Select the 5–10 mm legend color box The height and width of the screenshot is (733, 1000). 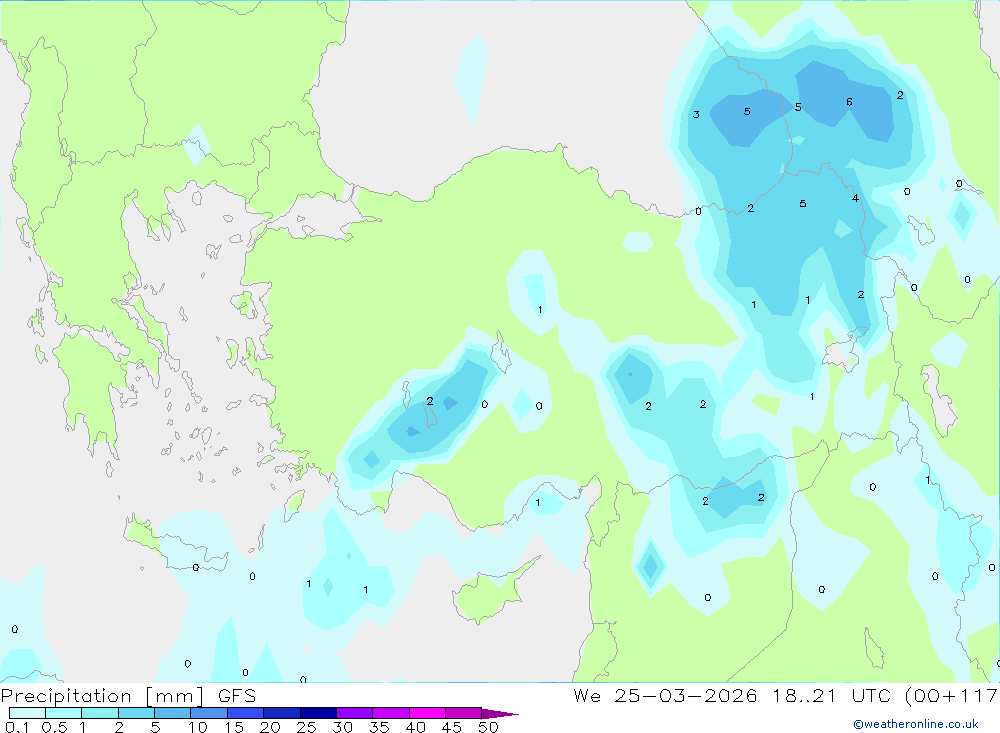tap(173, 713)
